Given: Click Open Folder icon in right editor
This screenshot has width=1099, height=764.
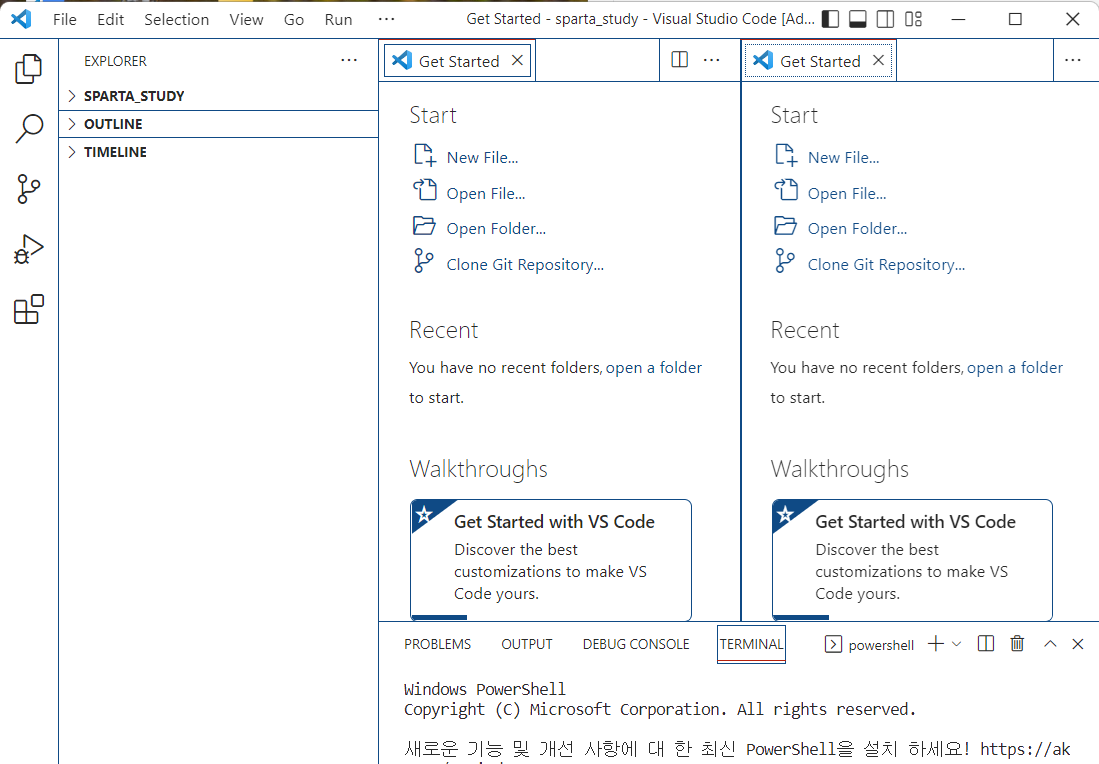Looking at the screenshot, I should click(x=785, y=225).
